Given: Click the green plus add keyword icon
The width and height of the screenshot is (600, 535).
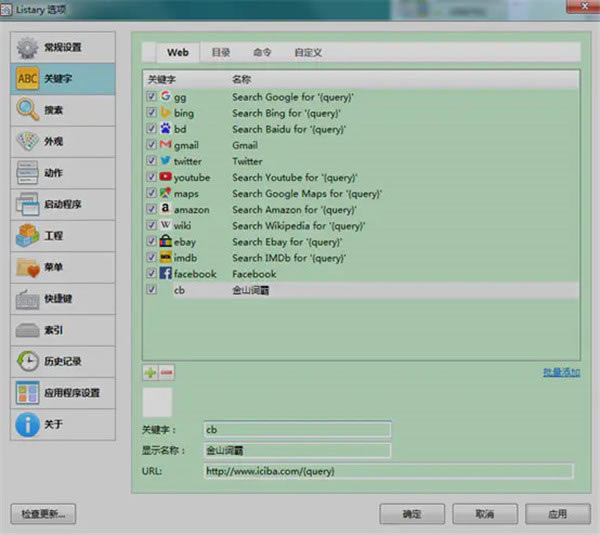Looking at the screenshot, I should click(150, 372).
